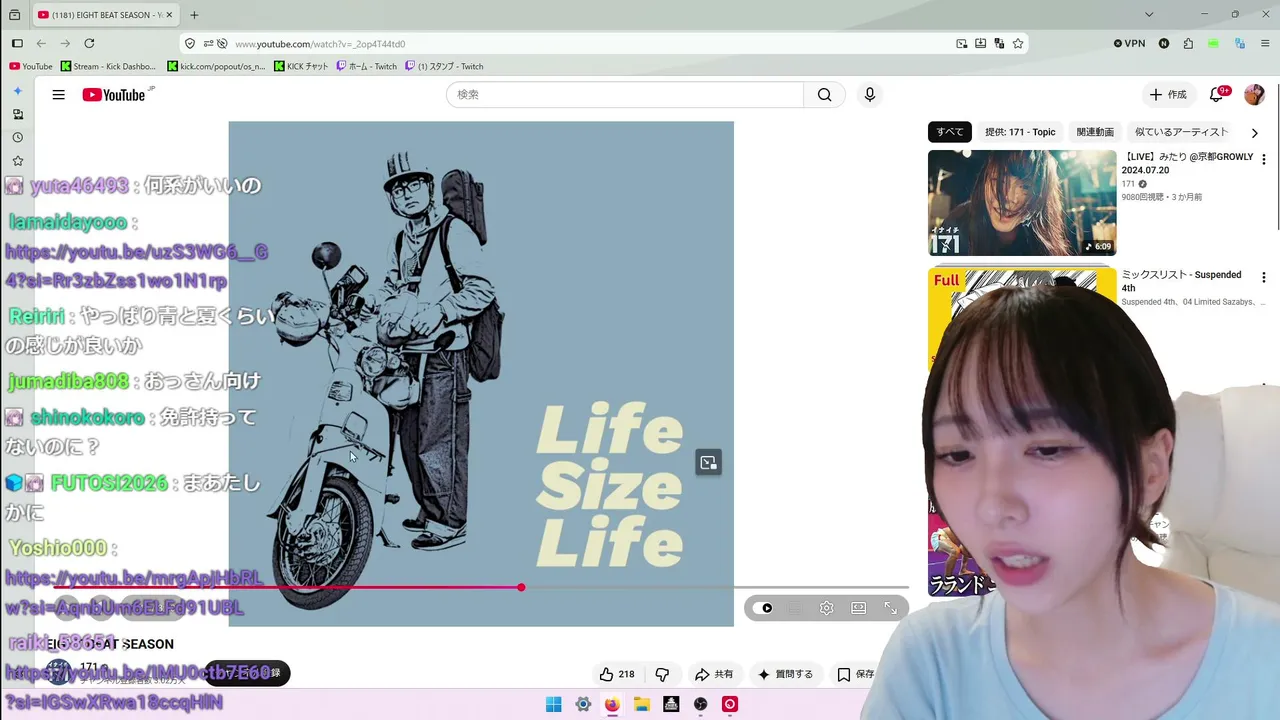This screenshot has height=720, width=1280.
Task: Open the Stream - Kick Dashboard bookmark
Action: pos(108,67)
